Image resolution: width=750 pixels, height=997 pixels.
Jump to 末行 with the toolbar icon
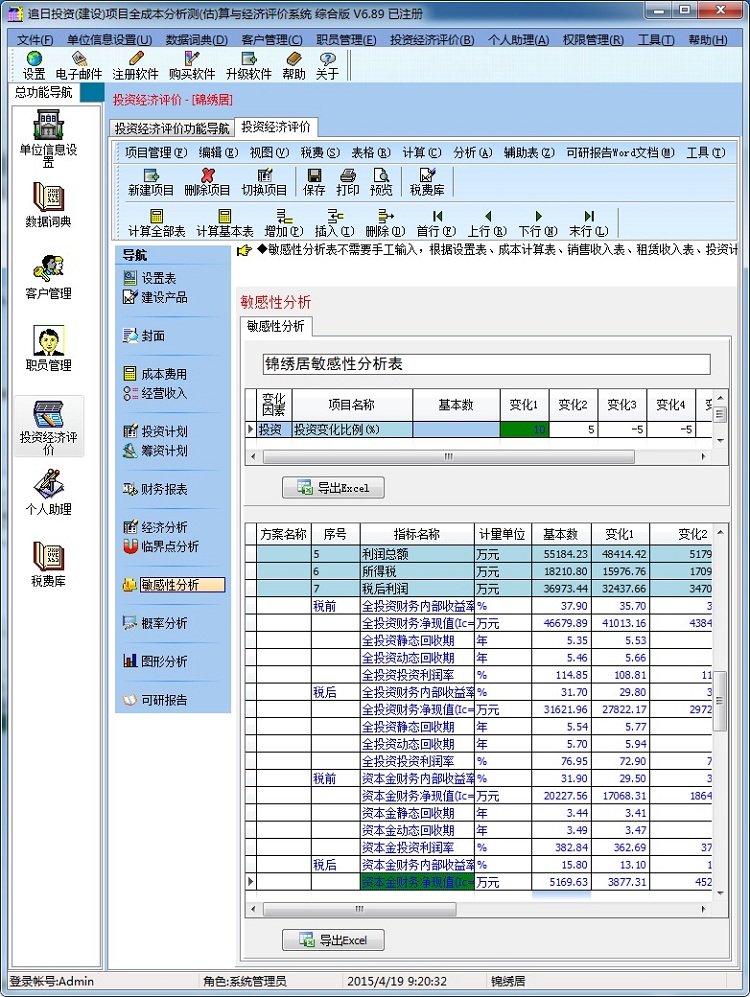(589, 223)
